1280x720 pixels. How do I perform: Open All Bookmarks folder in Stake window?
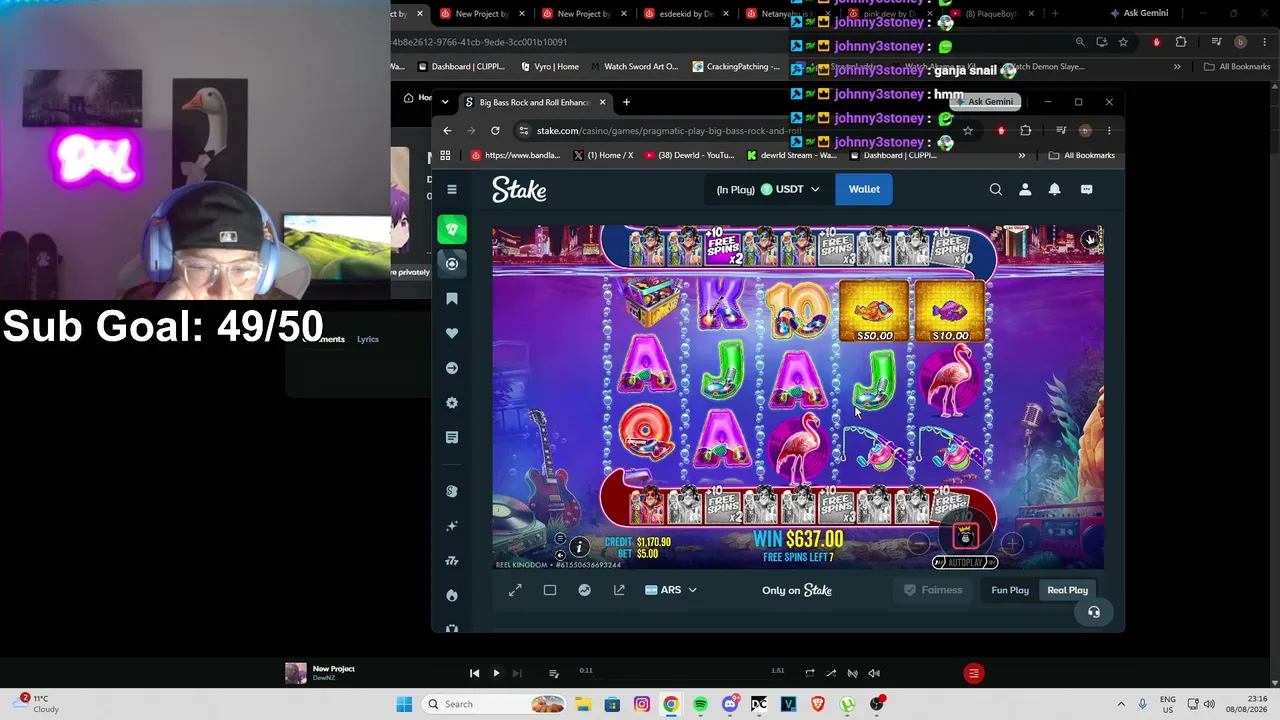pyautogui.click(x=1081, y=155)
